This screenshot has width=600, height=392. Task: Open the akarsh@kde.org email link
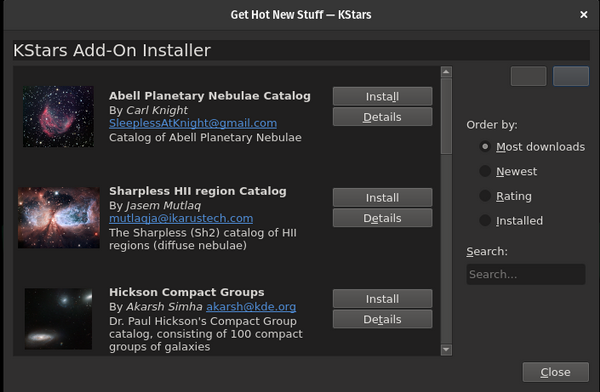[x=251, y=307]
